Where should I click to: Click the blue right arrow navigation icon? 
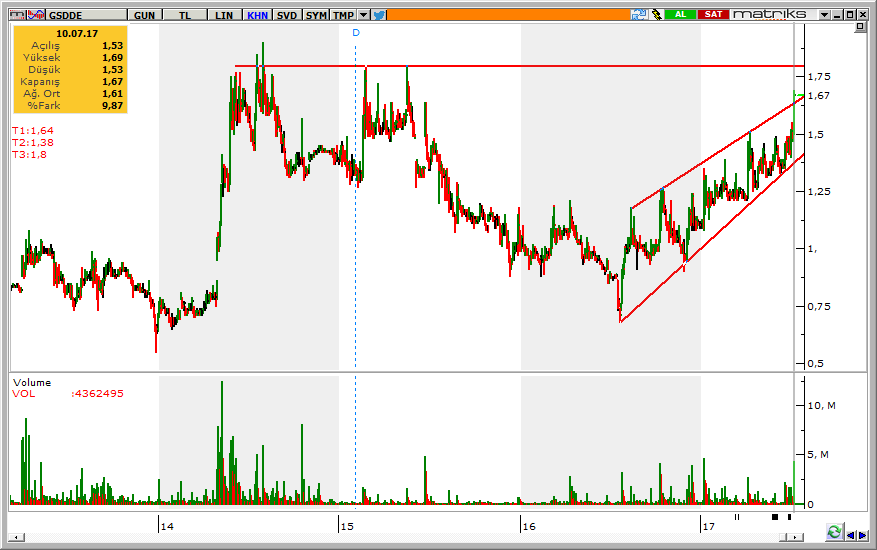(x=862, y=535)
